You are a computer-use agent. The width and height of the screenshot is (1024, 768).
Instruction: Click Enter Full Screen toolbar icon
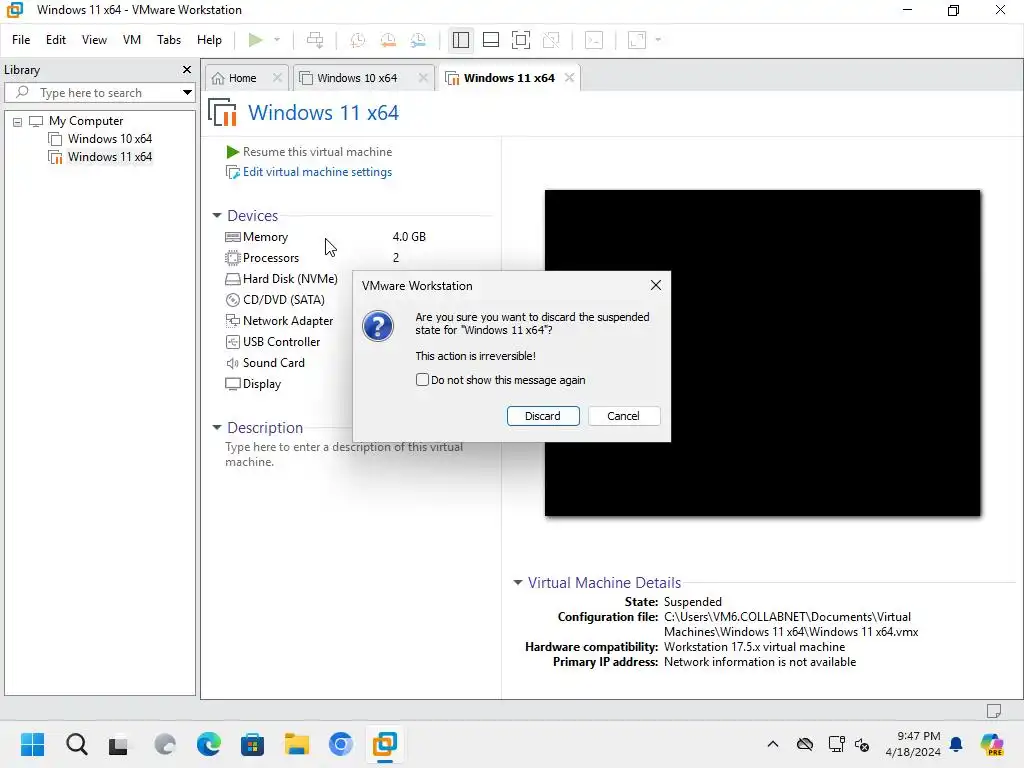point(520,40)
